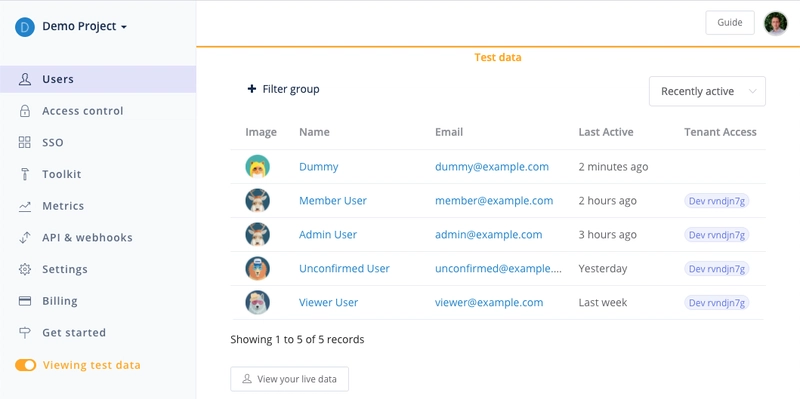800x399 pixels.
Task: Toggle off Viewing test data switch
Action: (26, 365)
